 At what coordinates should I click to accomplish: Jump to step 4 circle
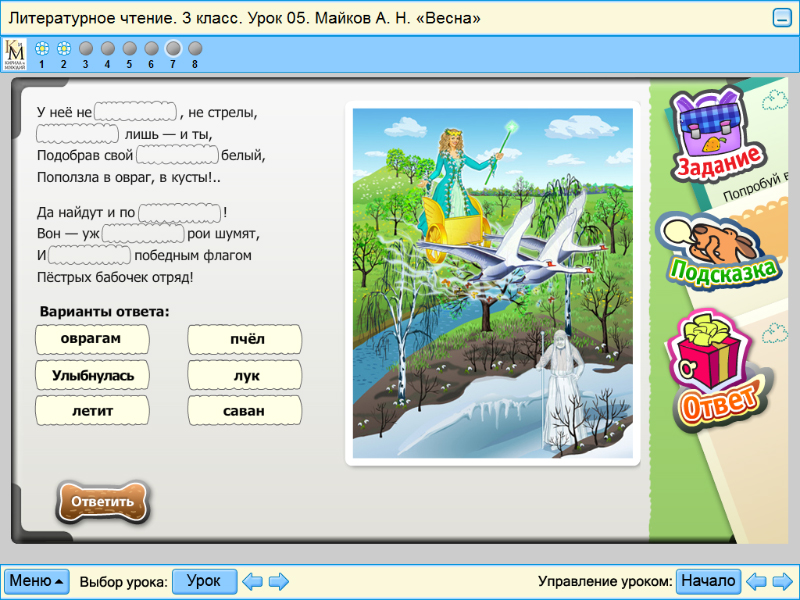(108, 49)
